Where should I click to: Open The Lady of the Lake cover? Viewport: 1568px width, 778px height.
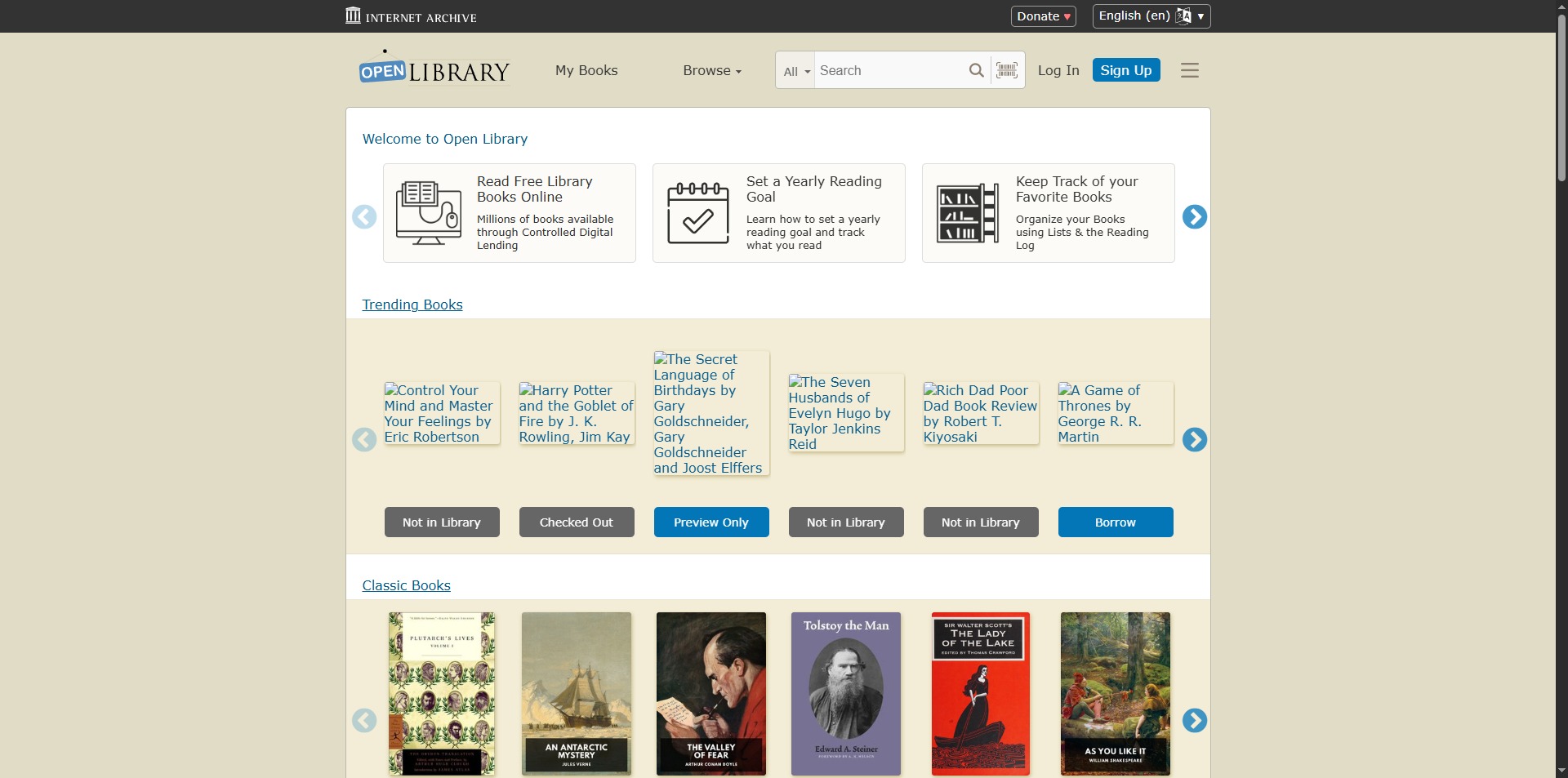pos(981,694)
